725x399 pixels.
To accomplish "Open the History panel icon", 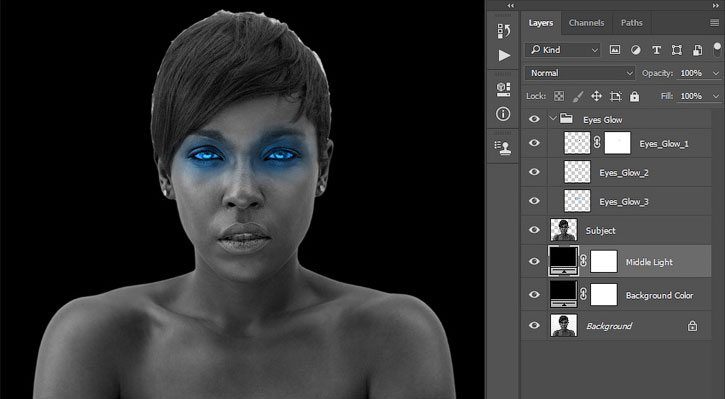I will (504, 31).
